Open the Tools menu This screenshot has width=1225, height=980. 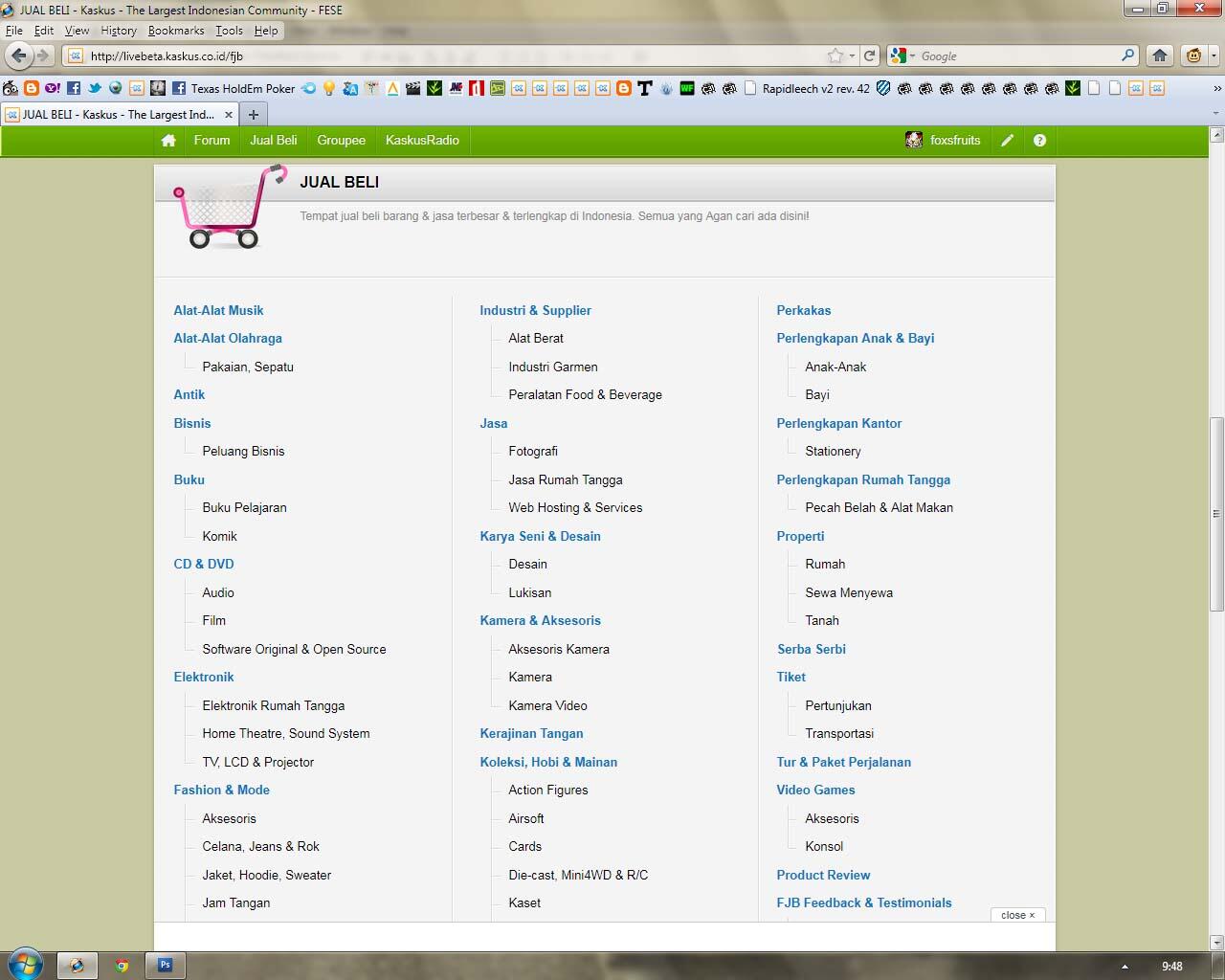tap(229, 31)
